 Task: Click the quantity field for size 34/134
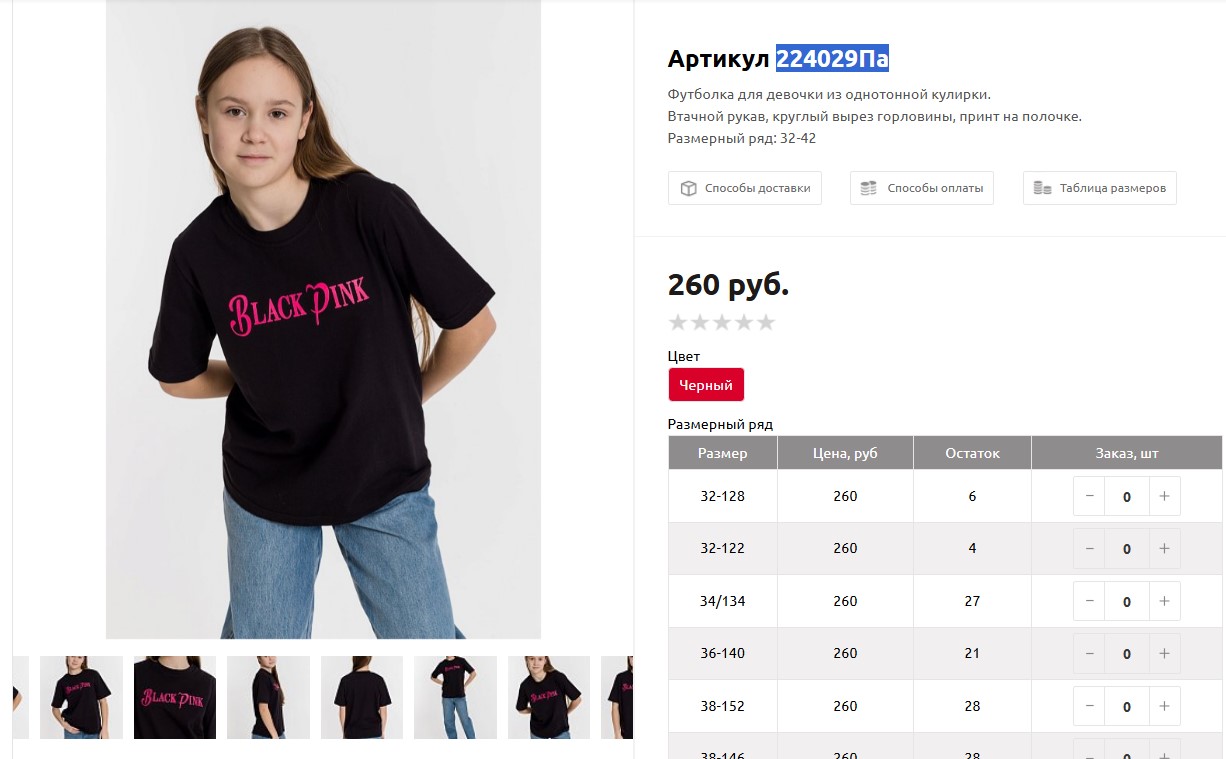point(1127,601)
